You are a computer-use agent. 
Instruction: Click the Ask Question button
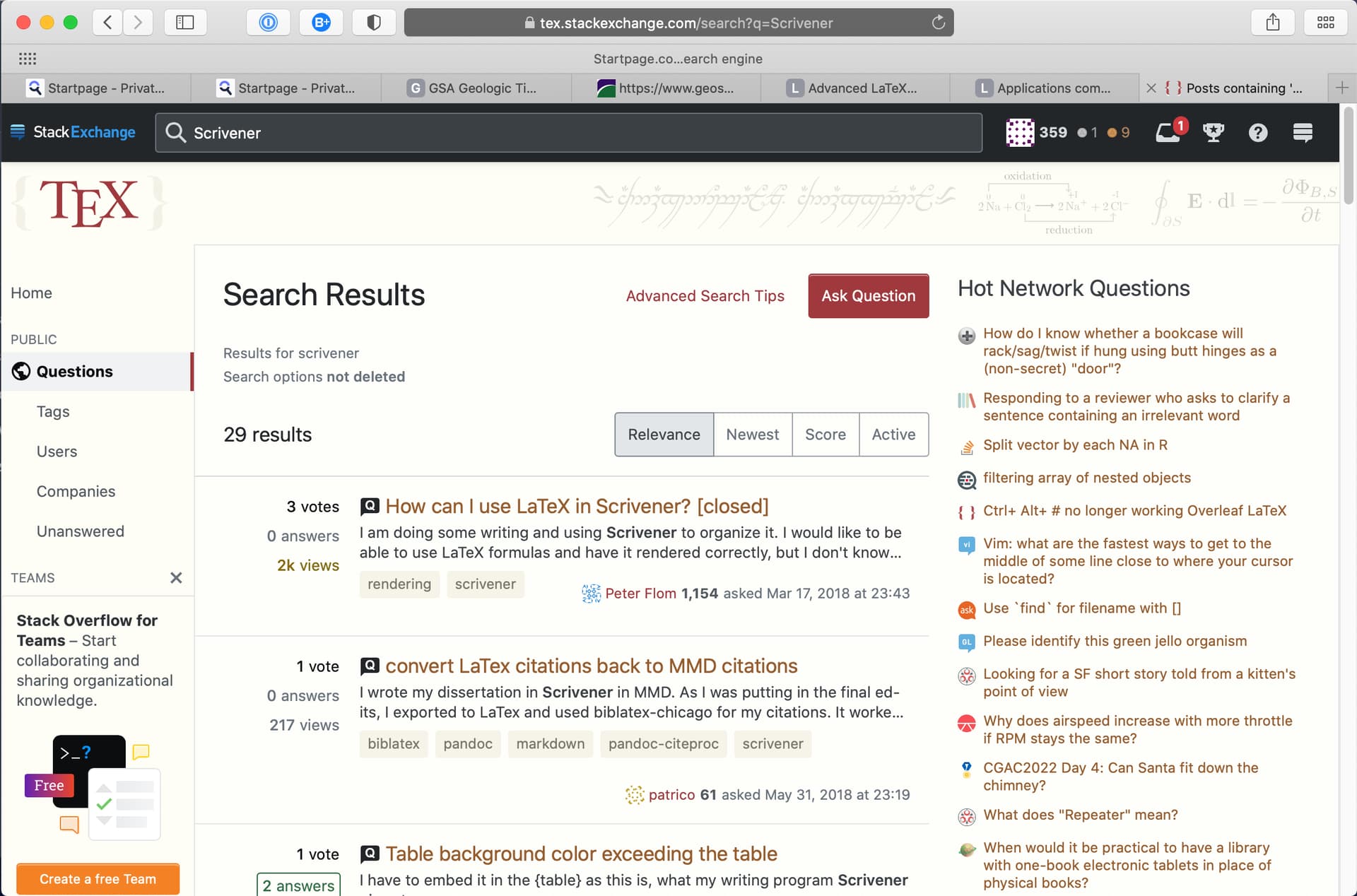coord(869,296)
